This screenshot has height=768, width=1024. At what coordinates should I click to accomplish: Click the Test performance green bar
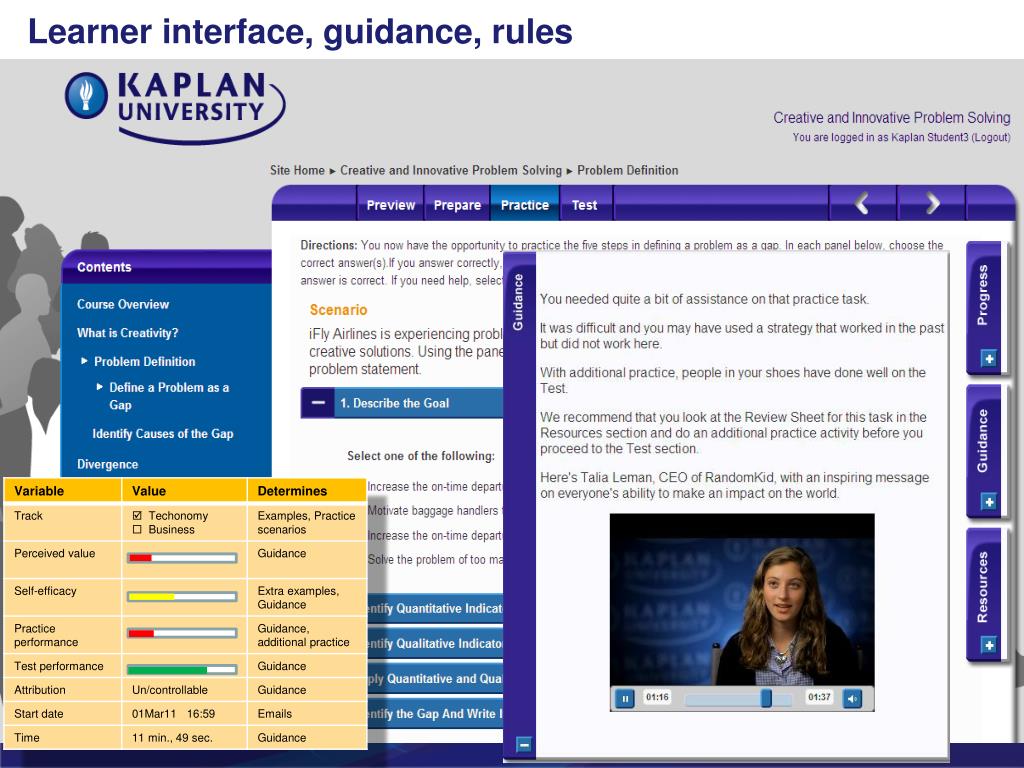(x=182, y=669)
